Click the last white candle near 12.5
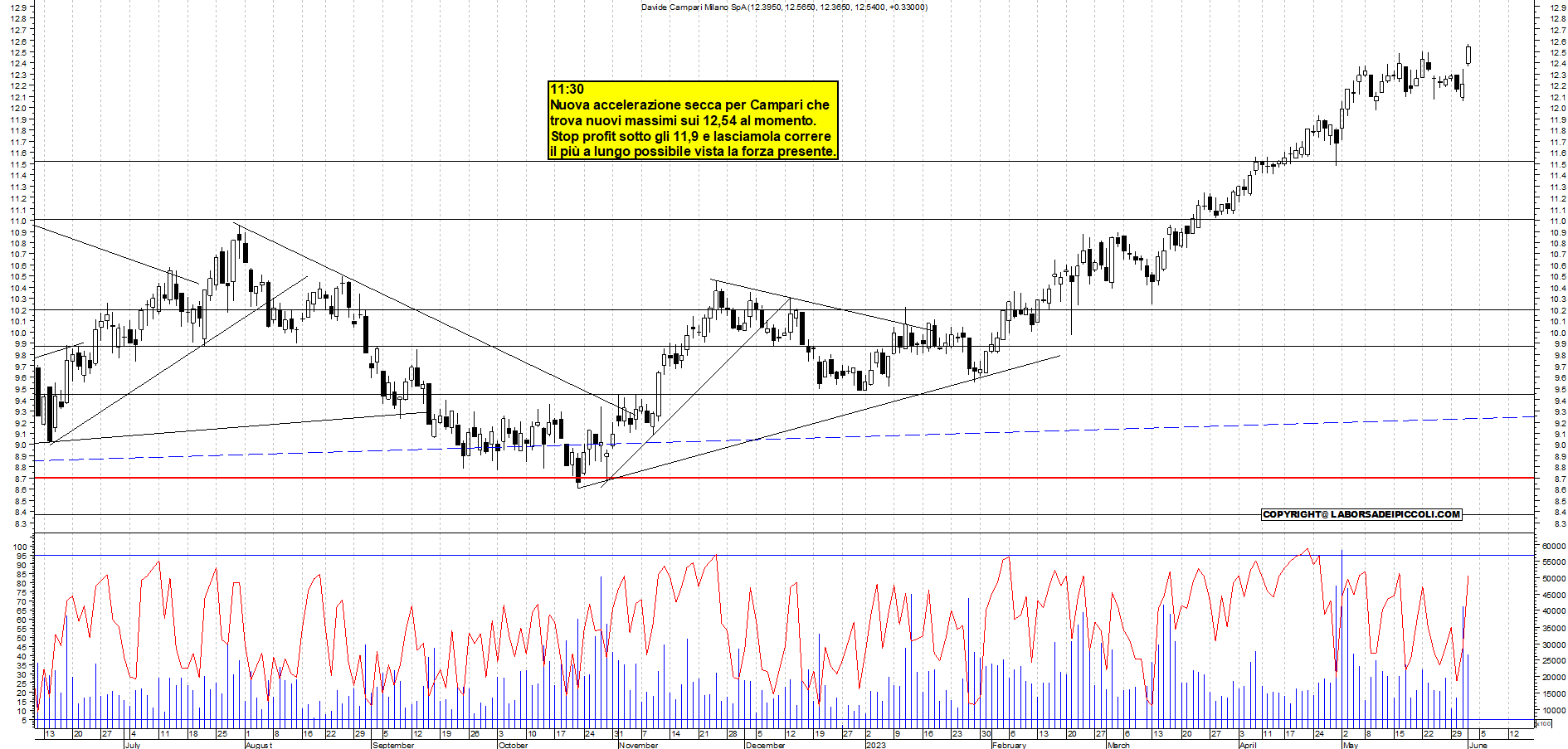Image resolution: width=1568 pixels, height=749 pixels. pyautogui.click(x=1468, y=55)
